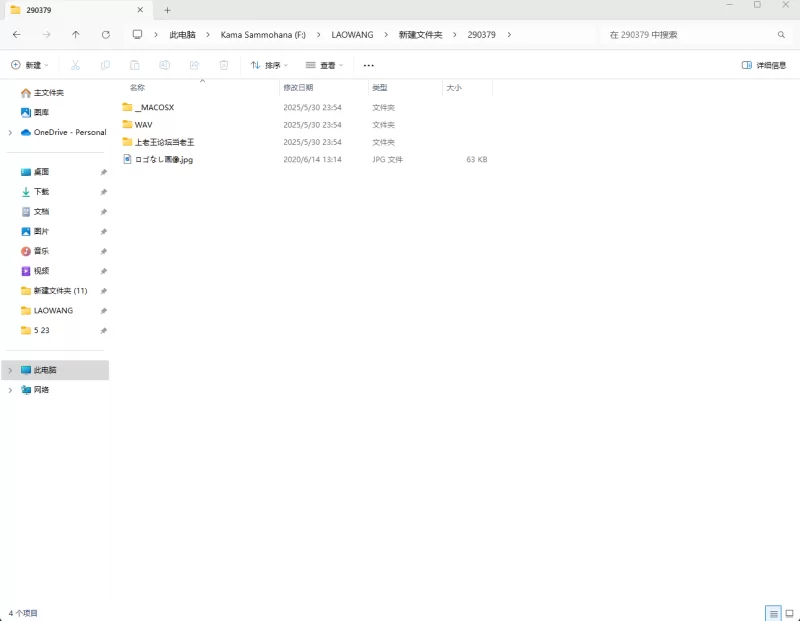
Task: Sort by 名称 column header
Action: pyautogui.click(x=137, y=88)
